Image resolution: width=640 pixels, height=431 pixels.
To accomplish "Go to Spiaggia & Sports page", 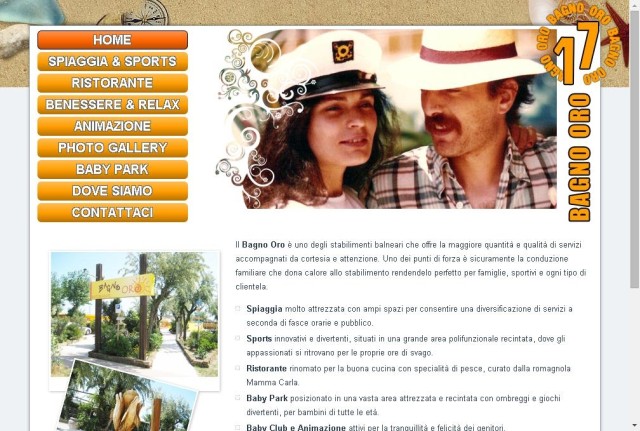I will coord(112,61).
